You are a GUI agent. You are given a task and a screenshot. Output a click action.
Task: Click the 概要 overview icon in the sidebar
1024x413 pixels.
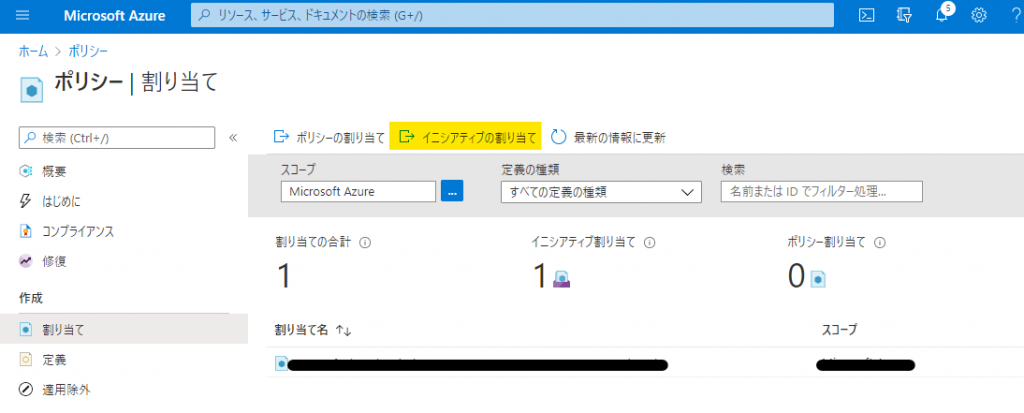click(25, 171)
